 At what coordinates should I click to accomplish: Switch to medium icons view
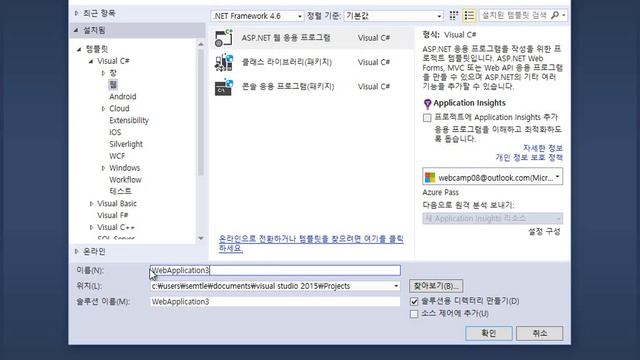[x=454, y=16]
